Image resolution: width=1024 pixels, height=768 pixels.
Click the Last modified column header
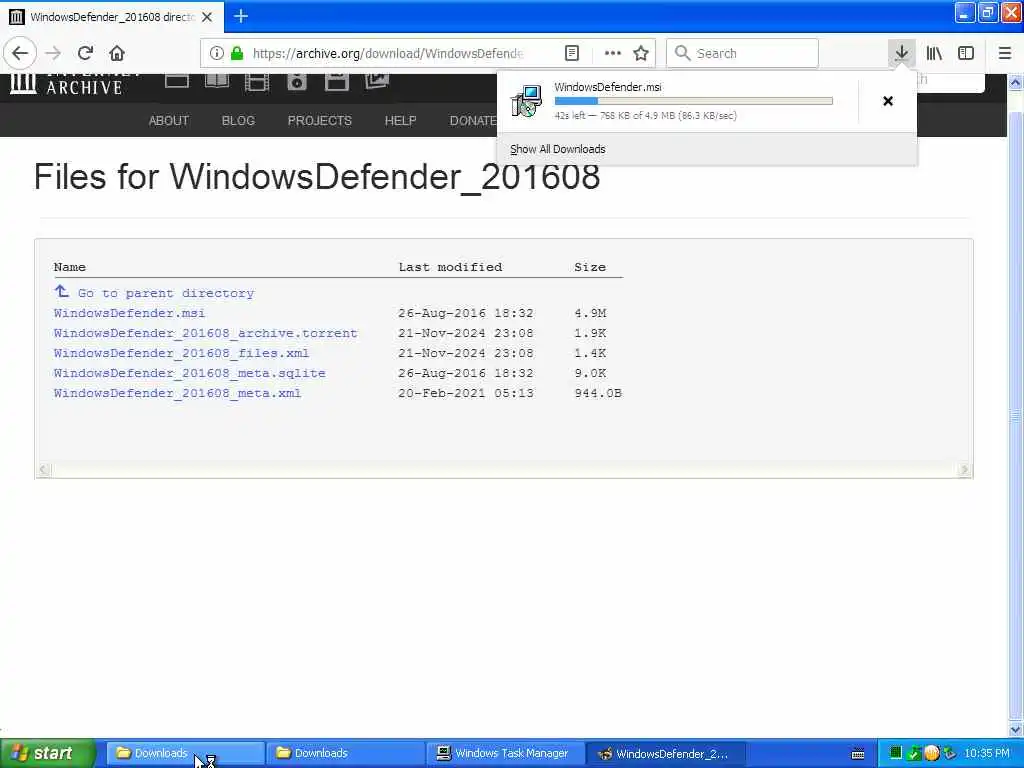451,266
